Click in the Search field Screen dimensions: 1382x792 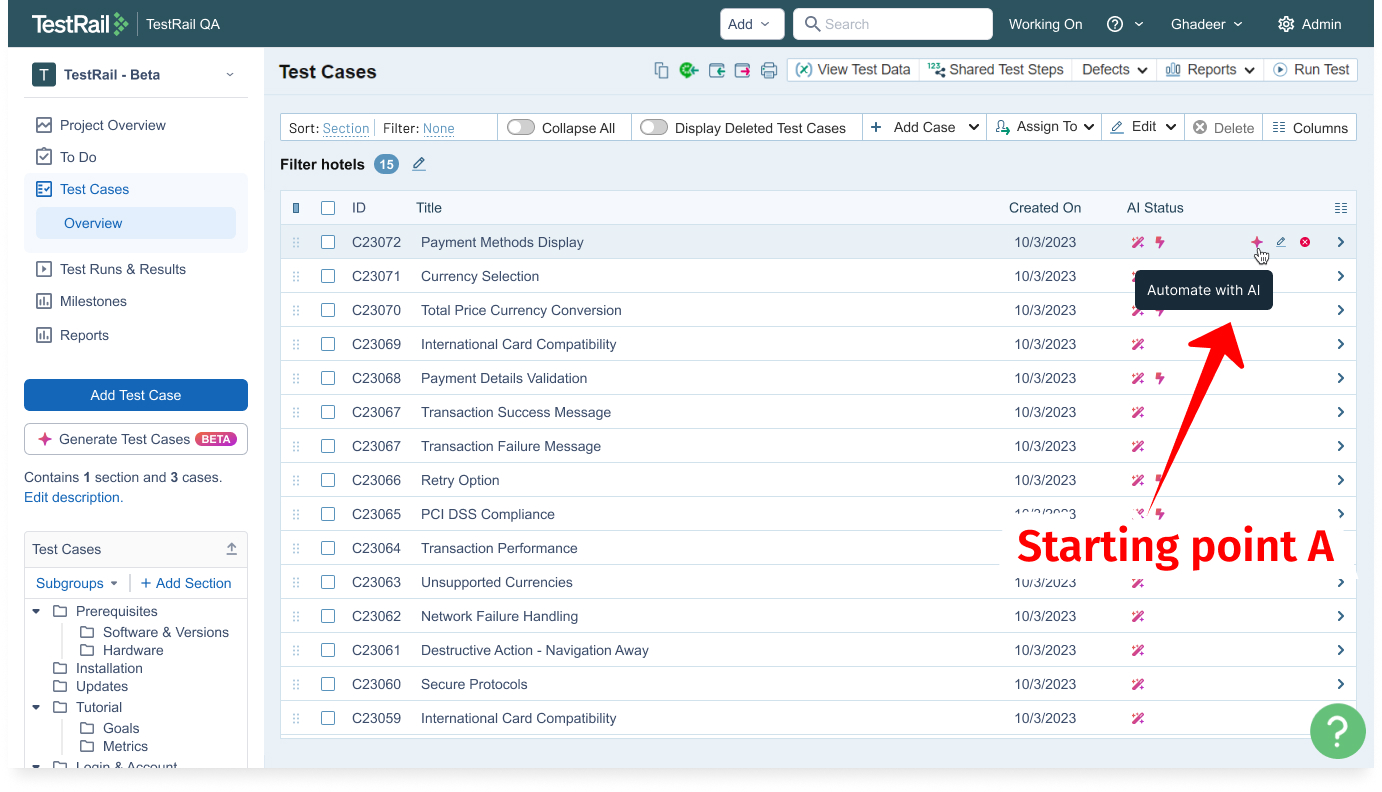point(893,24)
